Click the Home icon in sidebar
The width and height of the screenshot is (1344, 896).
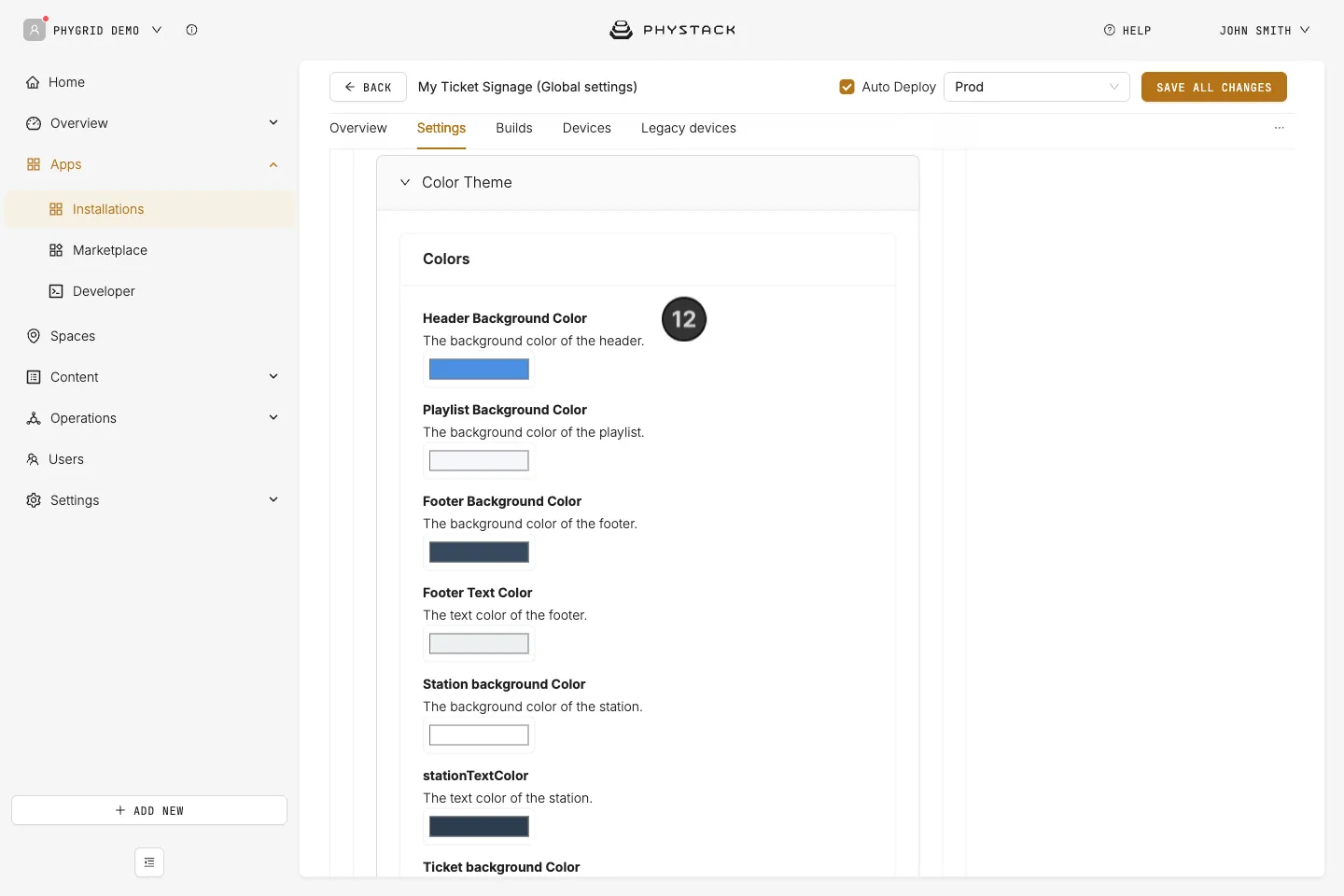click(33, 82)
